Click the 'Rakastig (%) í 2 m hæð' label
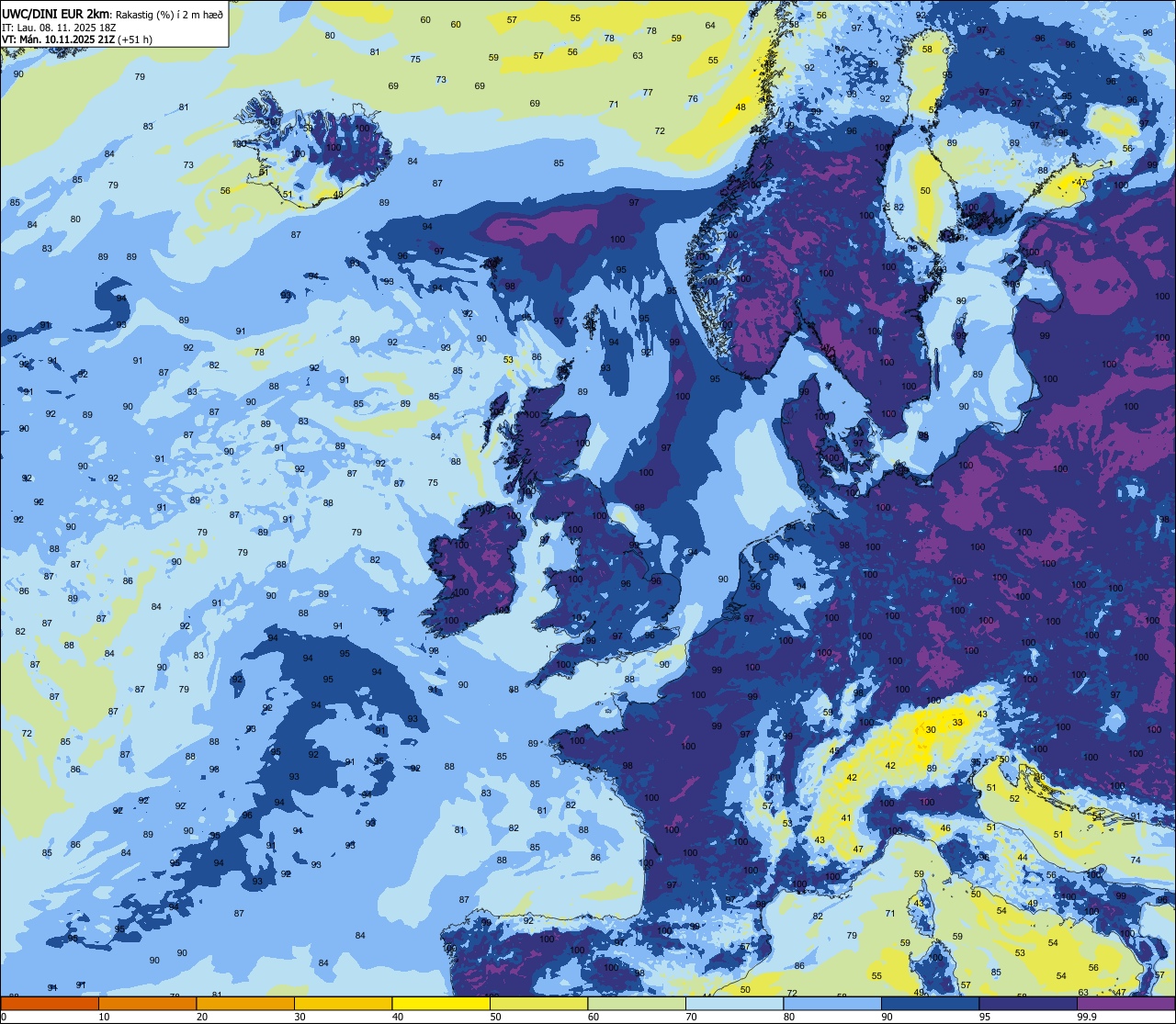 pos(168,13)
